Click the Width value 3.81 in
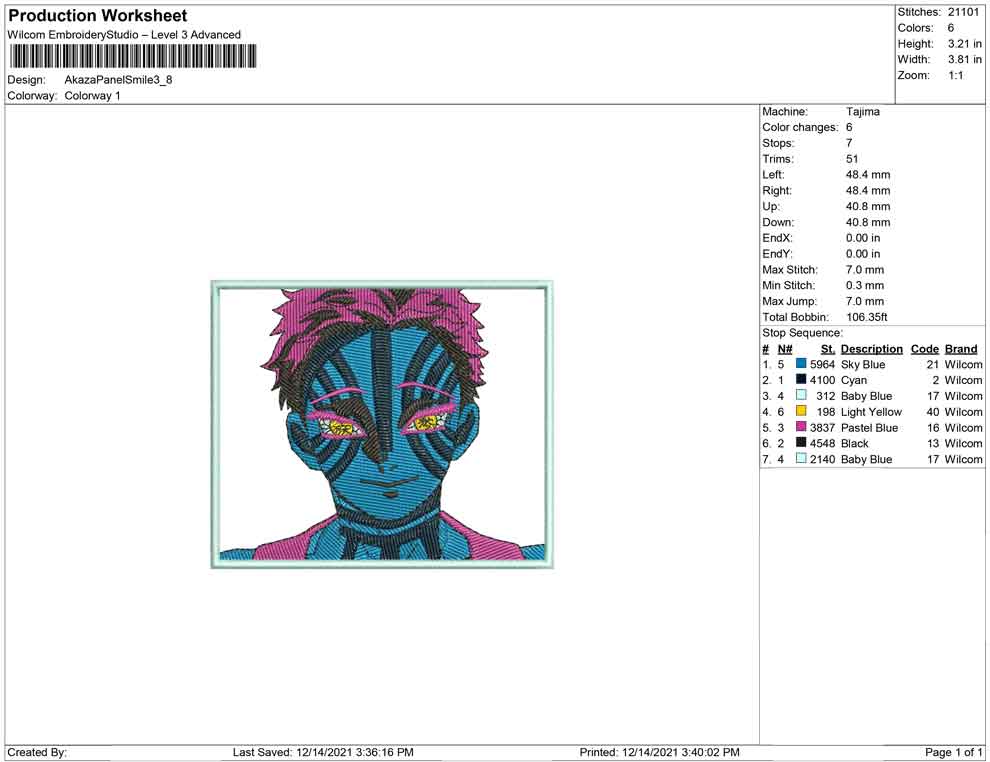This screenshot has height=762, width=990. point(964,59)
